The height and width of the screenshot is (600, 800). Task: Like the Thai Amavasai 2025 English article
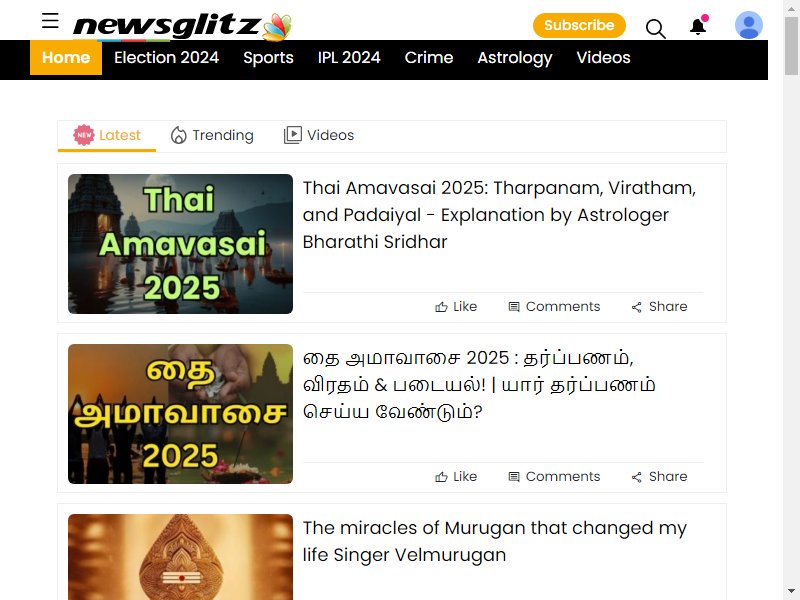pyautogui.click(x=456, y=307)
